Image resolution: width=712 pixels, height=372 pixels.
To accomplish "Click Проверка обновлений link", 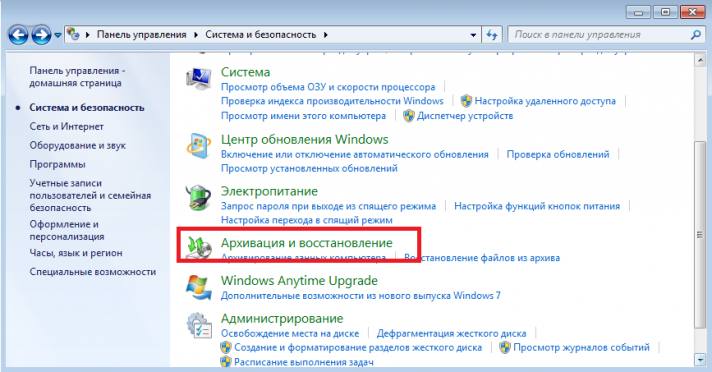I will [558, 154].
